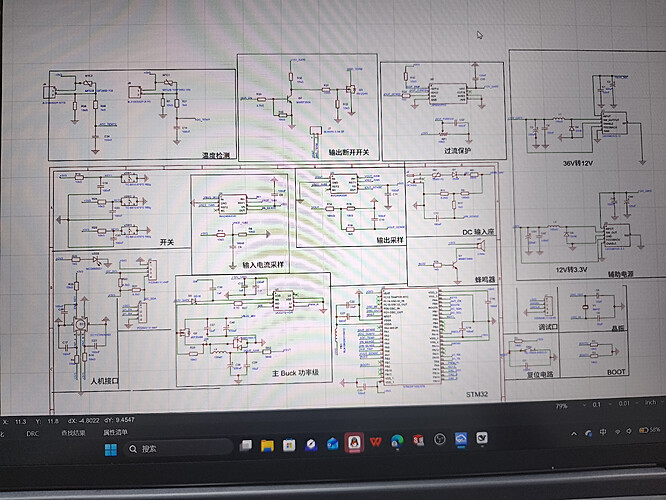Open the 属性清单 bottom panel tab

click(x=115, y=432)
